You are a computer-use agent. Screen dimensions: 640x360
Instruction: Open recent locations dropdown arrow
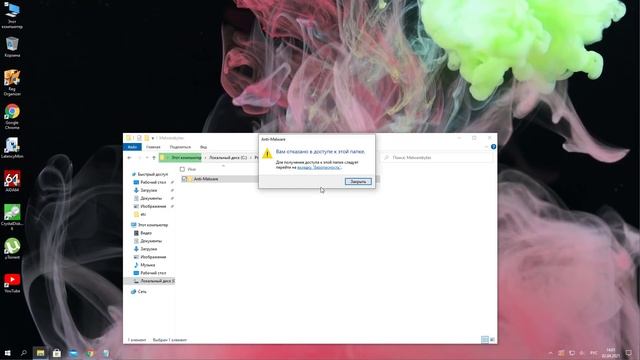[x=147, y=158]
